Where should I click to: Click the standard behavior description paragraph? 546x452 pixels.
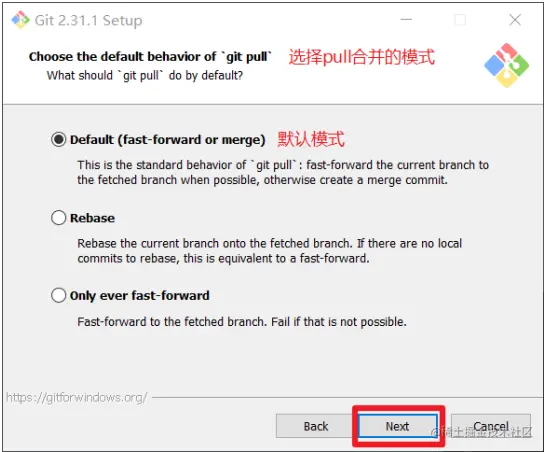[x=283, y=172]
